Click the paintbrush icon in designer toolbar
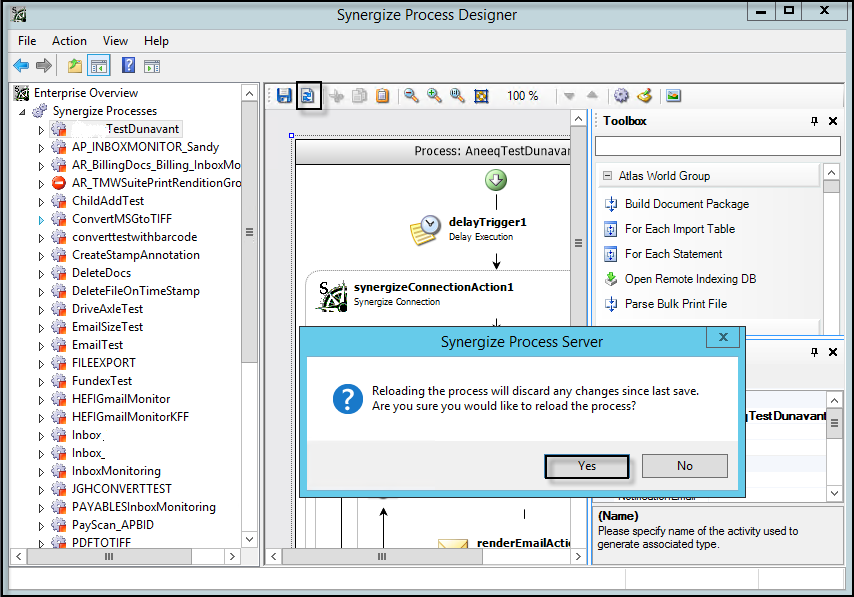Screen dimensions: 854x597 (x=645, y=96)
